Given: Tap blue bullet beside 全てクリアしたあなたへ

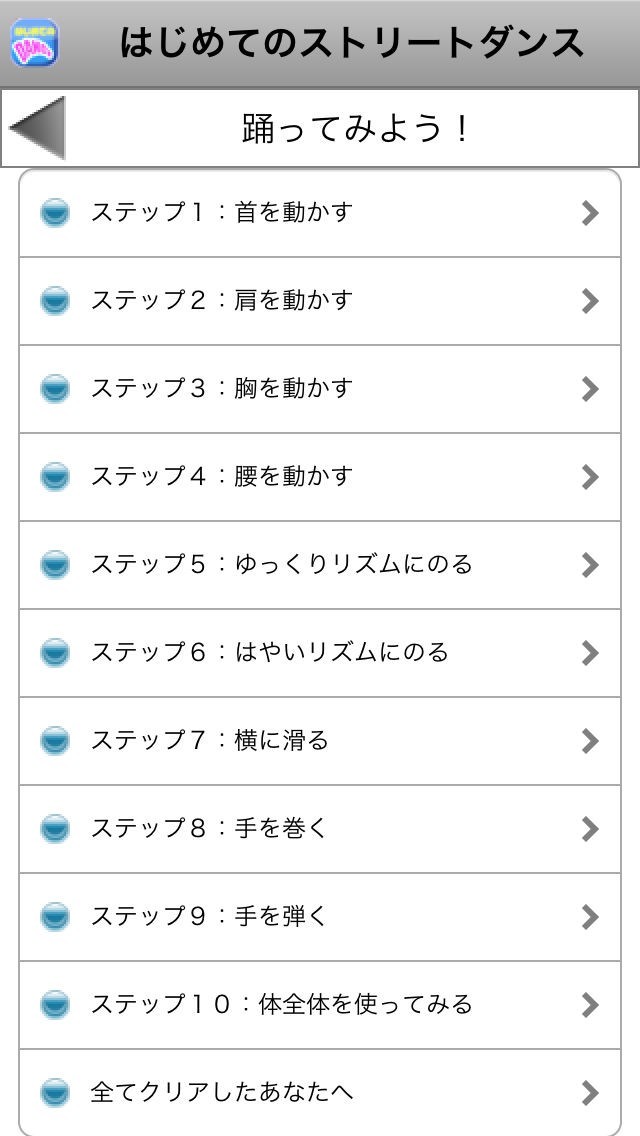Looking at the screenshot, I should [x=55, y=1093].
